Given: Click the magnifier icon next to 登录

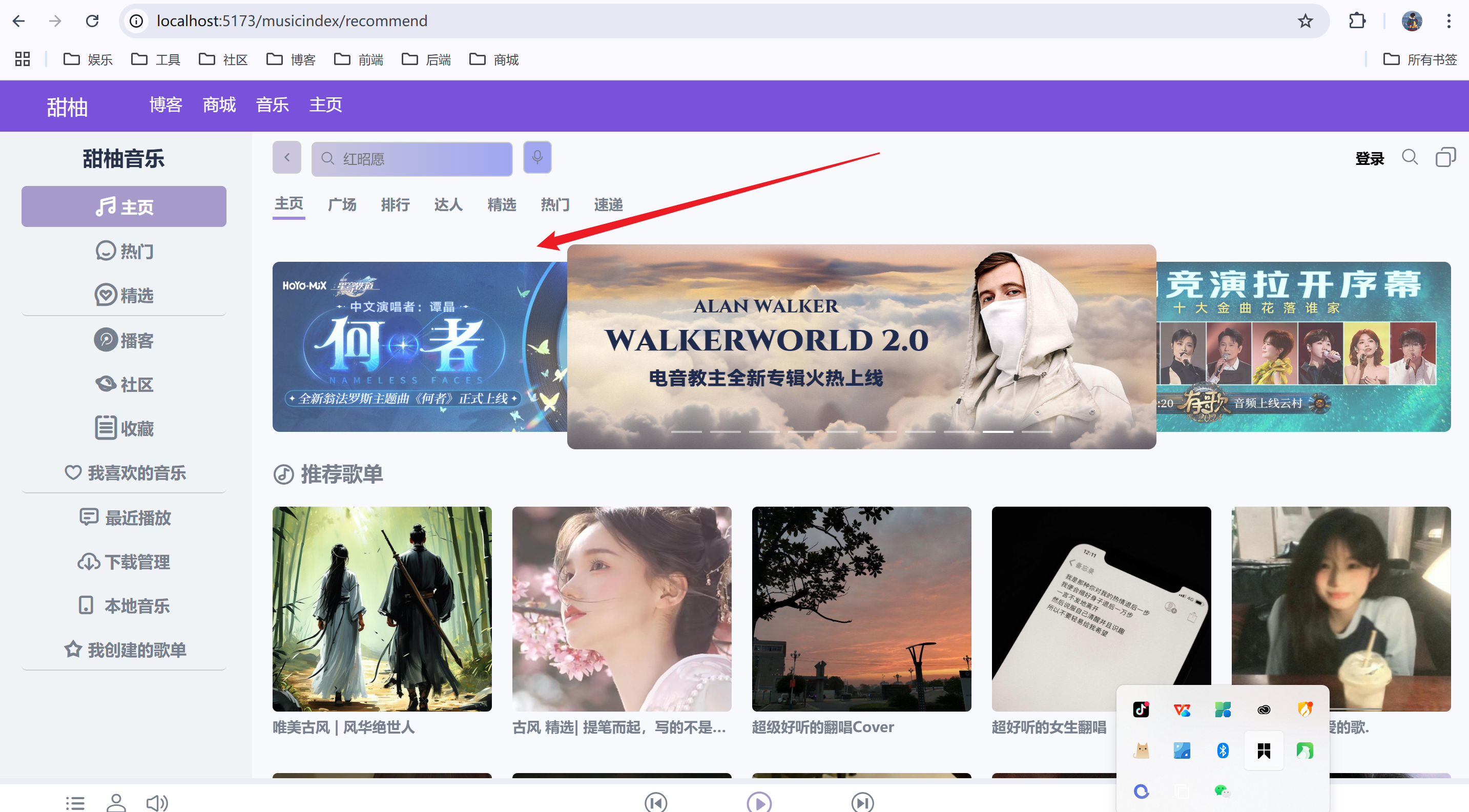Looking at the screenshot, I should pyautogui.click(x=1410, y=157).
